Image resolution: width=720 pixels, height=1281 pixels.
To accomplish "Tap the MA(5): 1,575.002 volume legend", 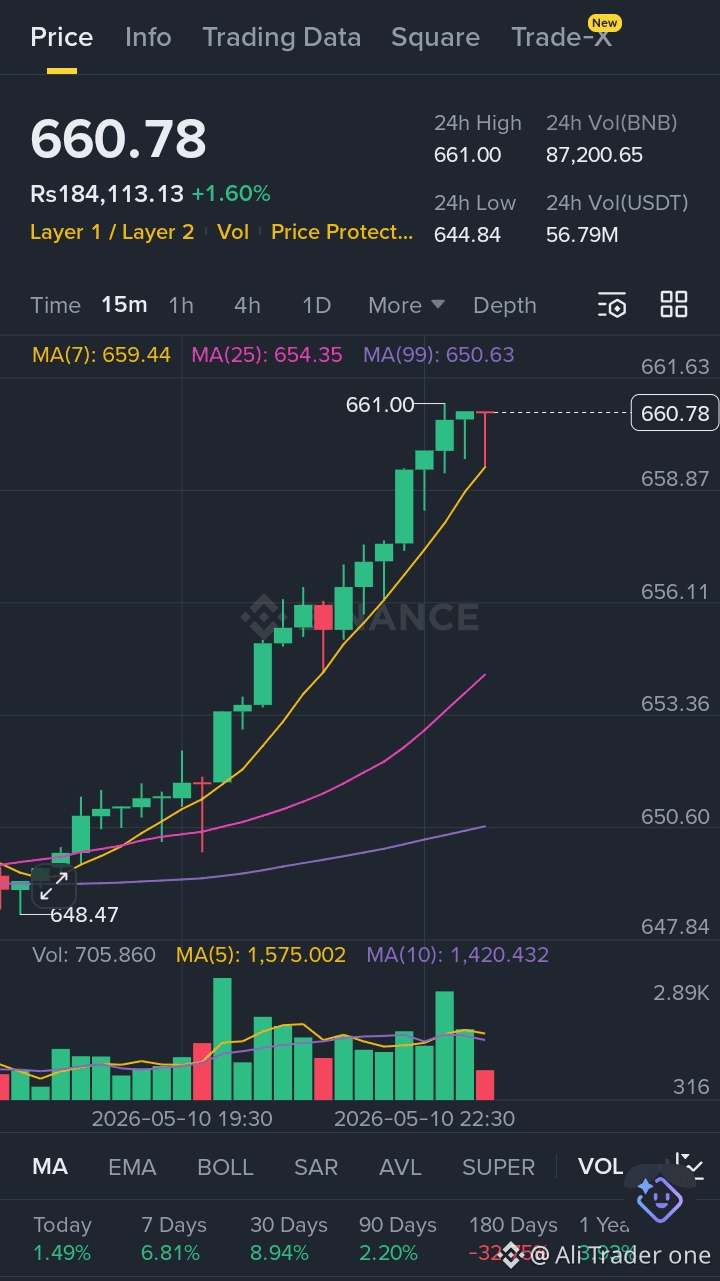I will tap(261, 955).
